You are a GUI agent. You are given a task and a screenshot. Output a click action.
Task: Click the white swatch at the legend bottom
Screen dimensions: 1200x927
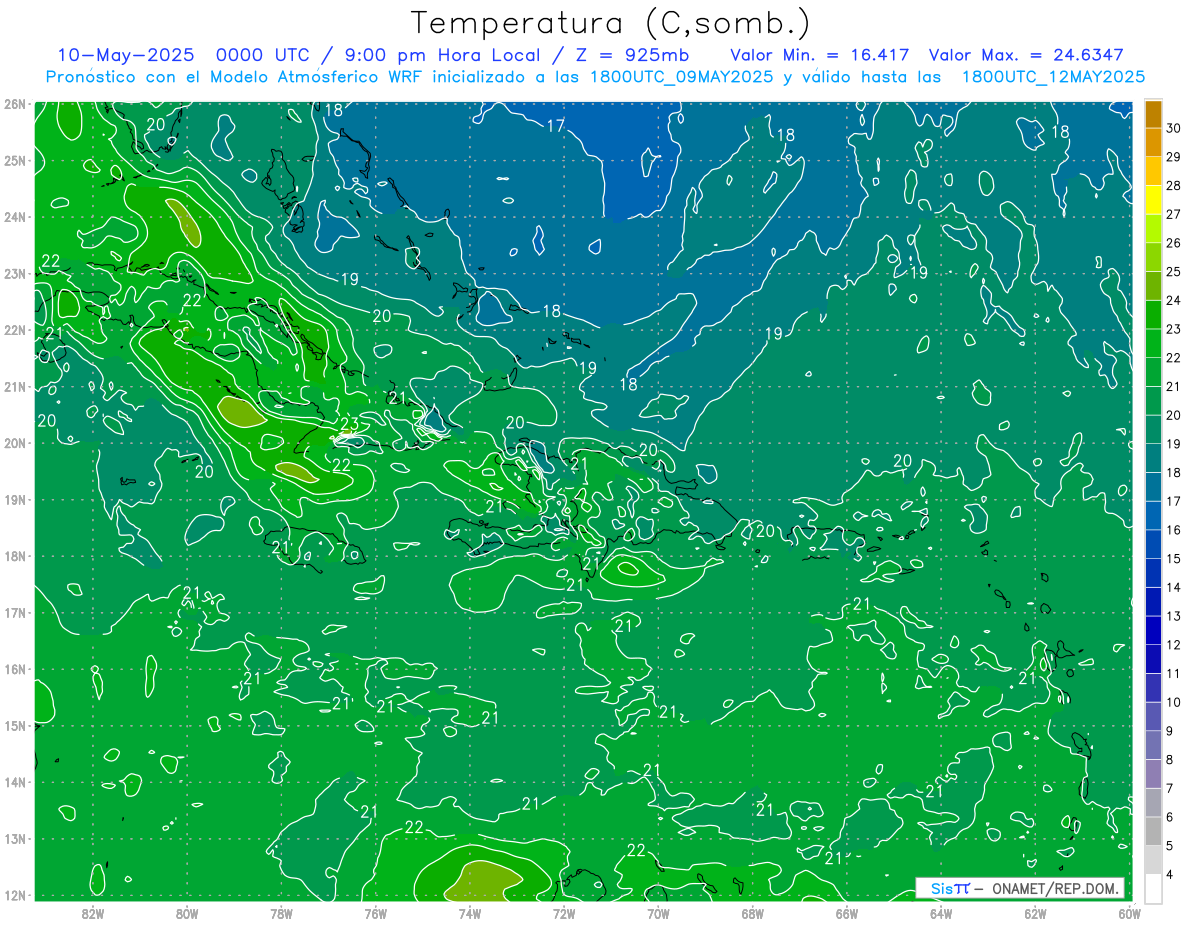1153,888
